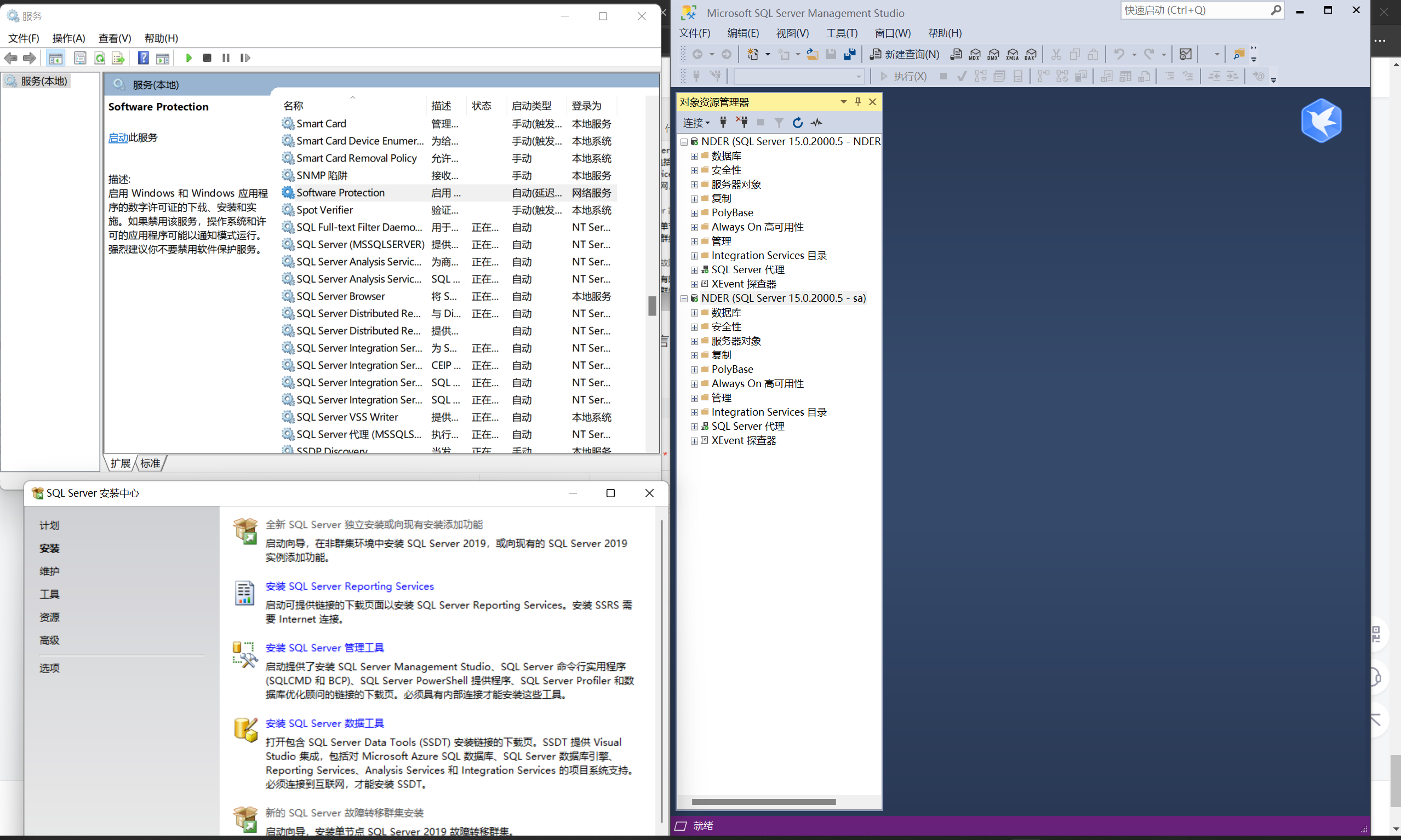The width and height of the screenshot is (1401, 840).
Task: Click Install SQL Server Reporting Services link
Action: coord(350,586)
